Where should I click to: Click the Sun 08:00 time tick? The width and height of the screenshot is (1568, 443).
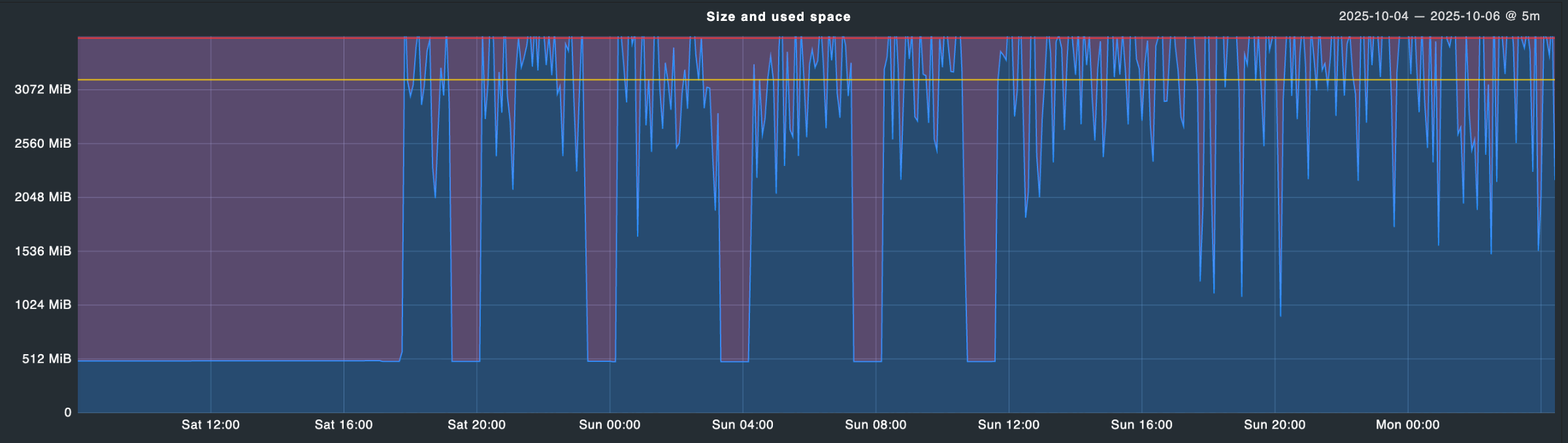click(875, 425)
